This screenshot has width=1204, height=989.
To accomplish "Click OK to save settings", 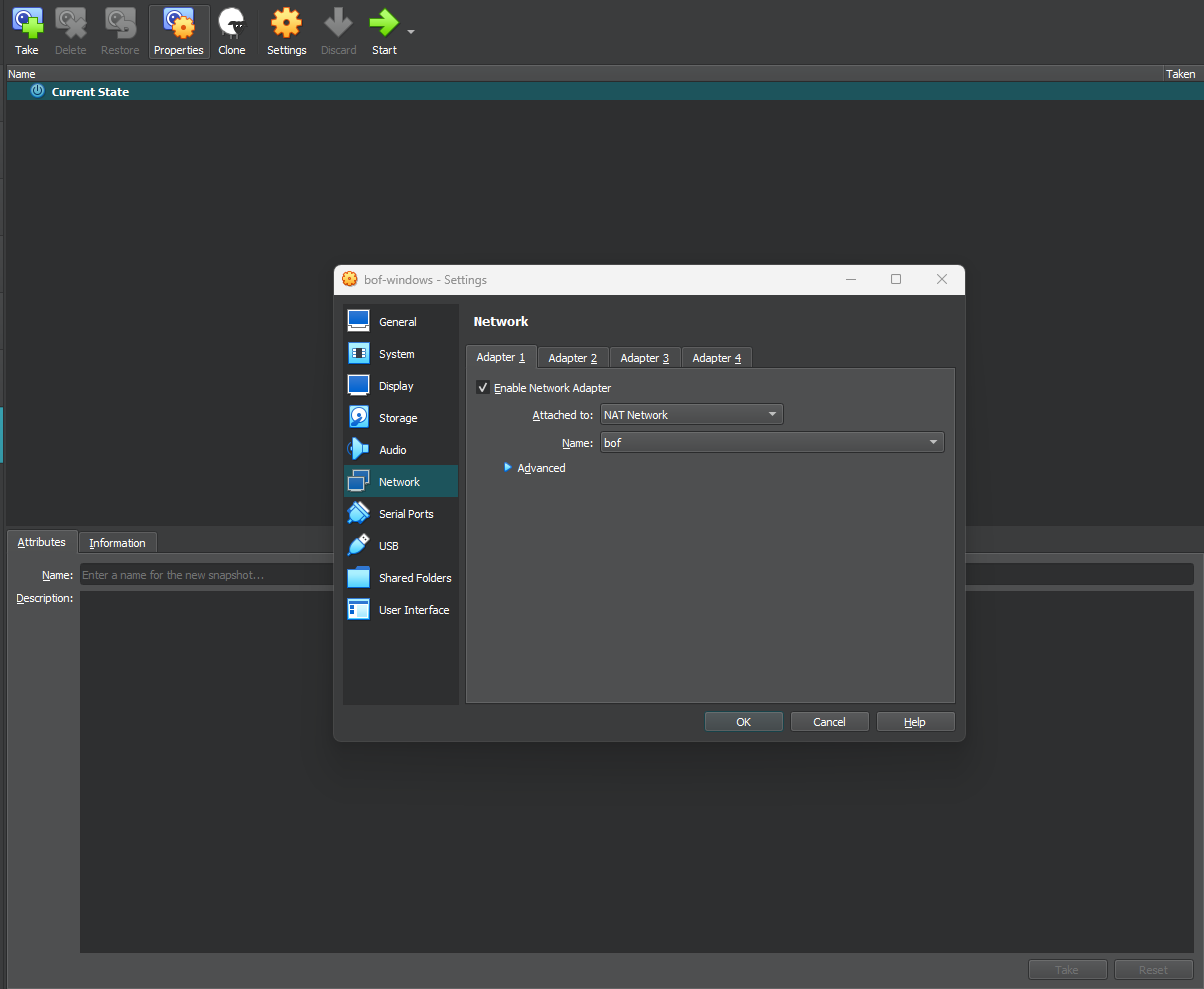I will 743,722.
